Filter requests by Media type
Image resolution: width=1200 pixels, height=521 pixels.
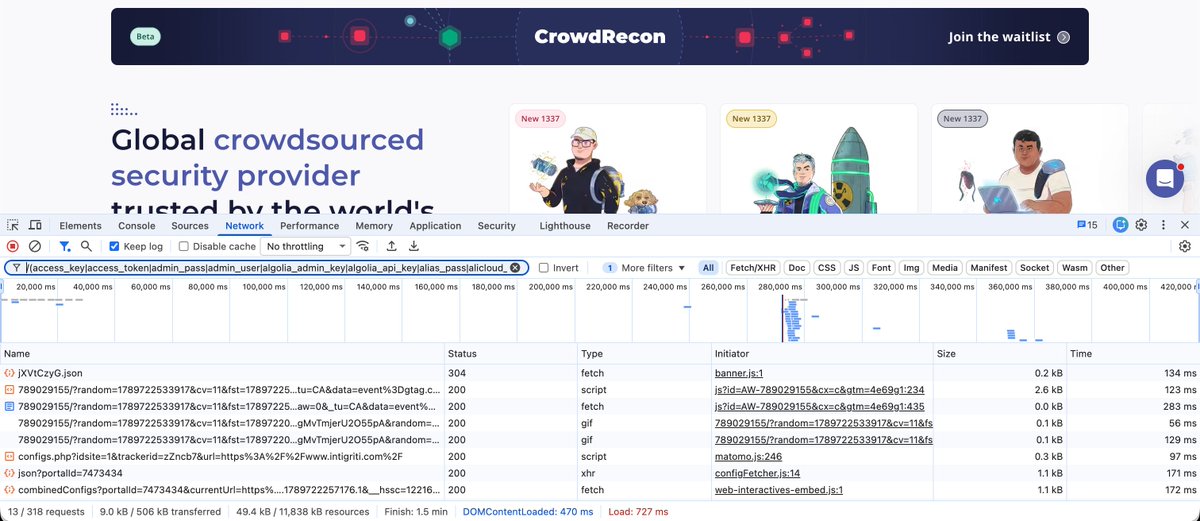point(945,268)
